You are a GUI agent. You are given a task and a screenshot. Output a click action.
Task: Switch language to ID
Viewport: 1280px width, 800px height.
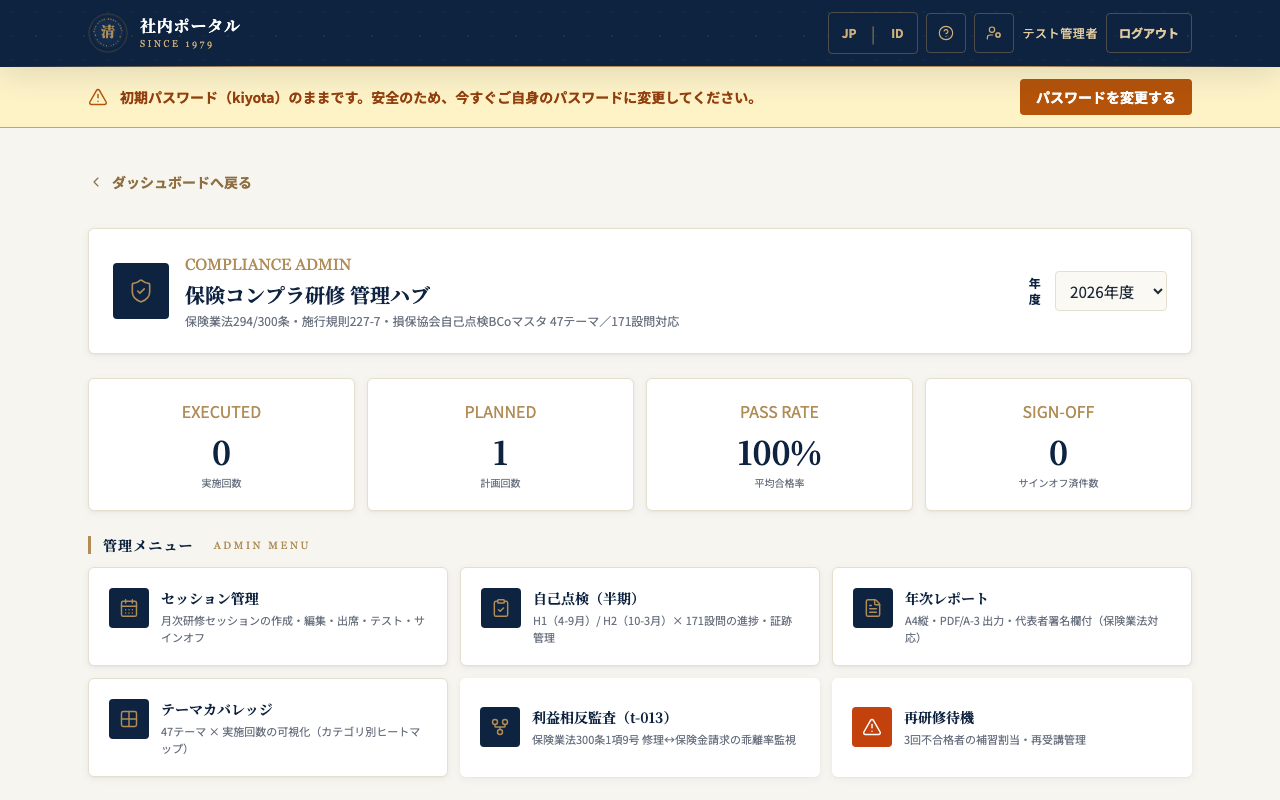point(897,33)
